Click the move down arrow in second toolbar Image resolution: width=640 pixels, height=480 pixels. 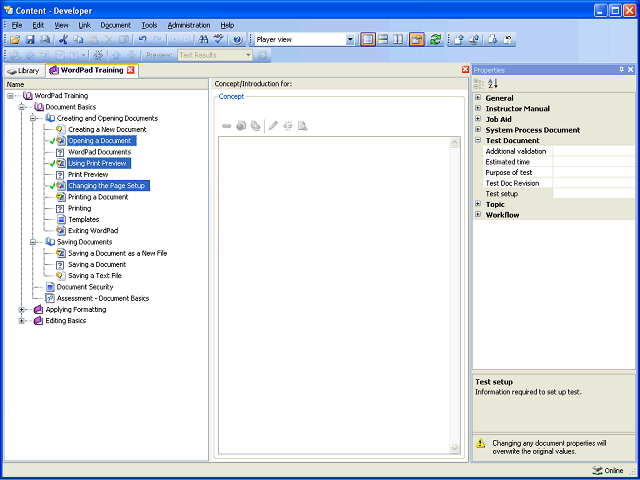[x=131, y=55]
